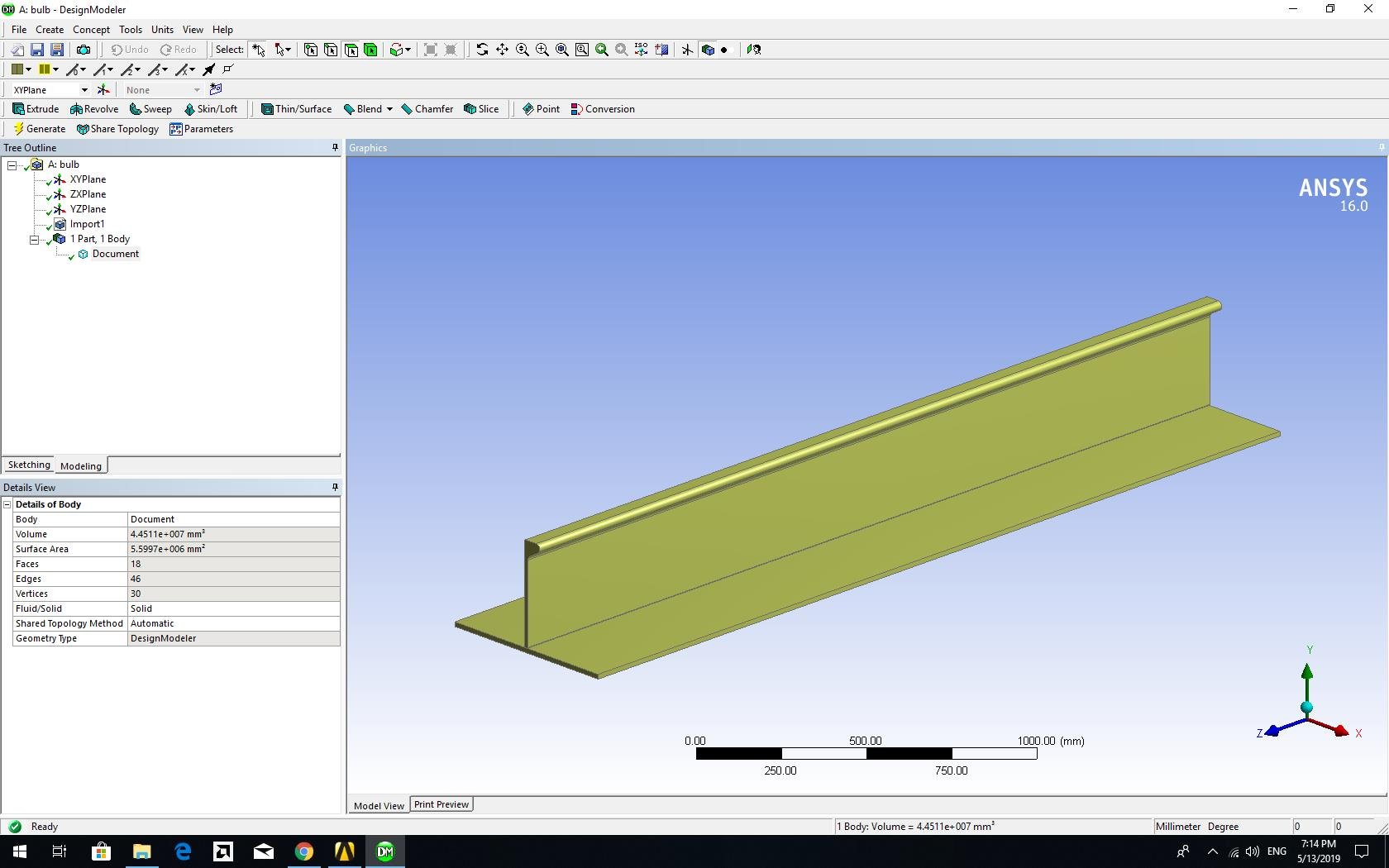
Task: Open the Create menu
Action: (50, 30)
